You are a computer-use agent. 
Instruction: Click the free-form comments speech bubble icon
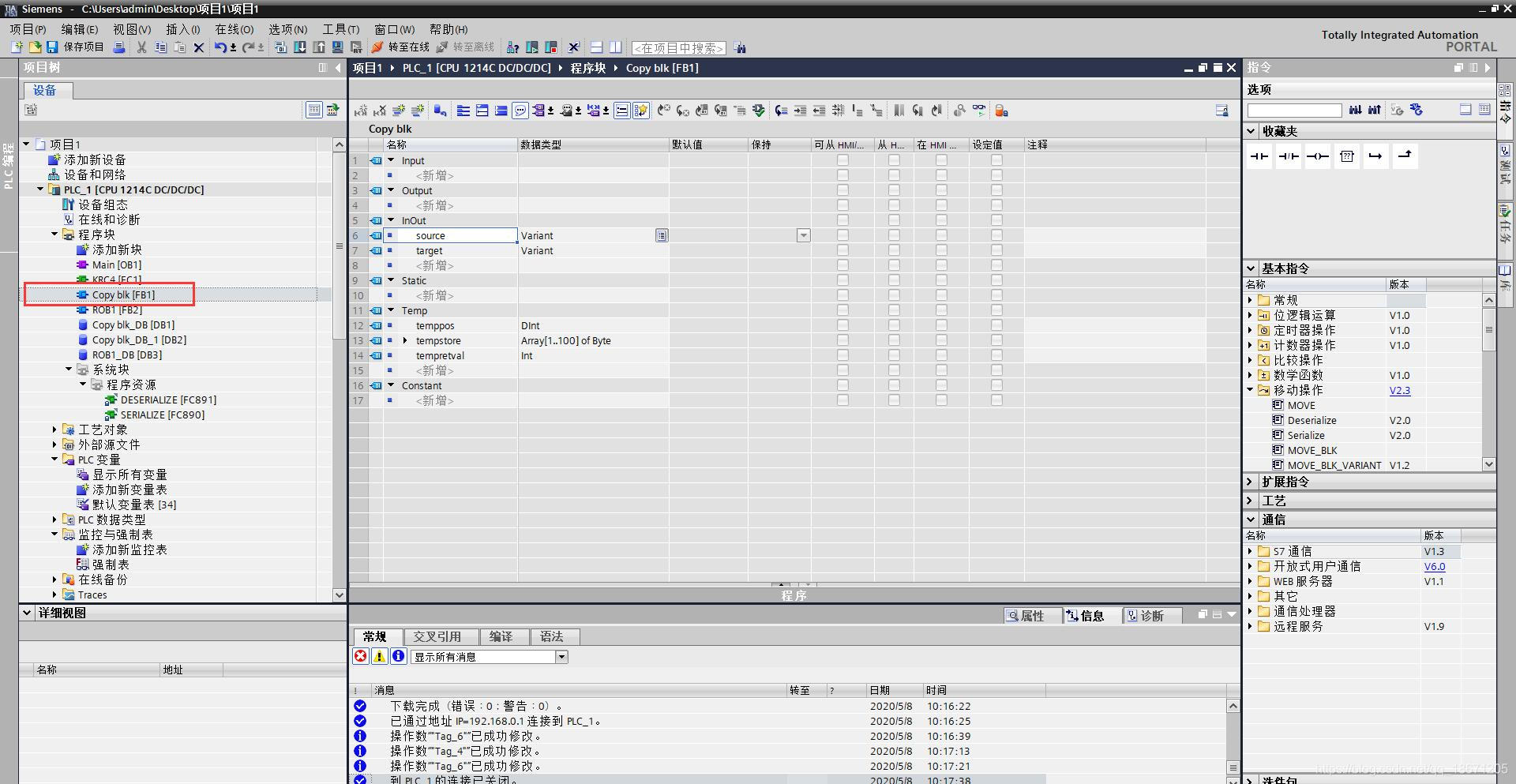click(x=520, y=111)
